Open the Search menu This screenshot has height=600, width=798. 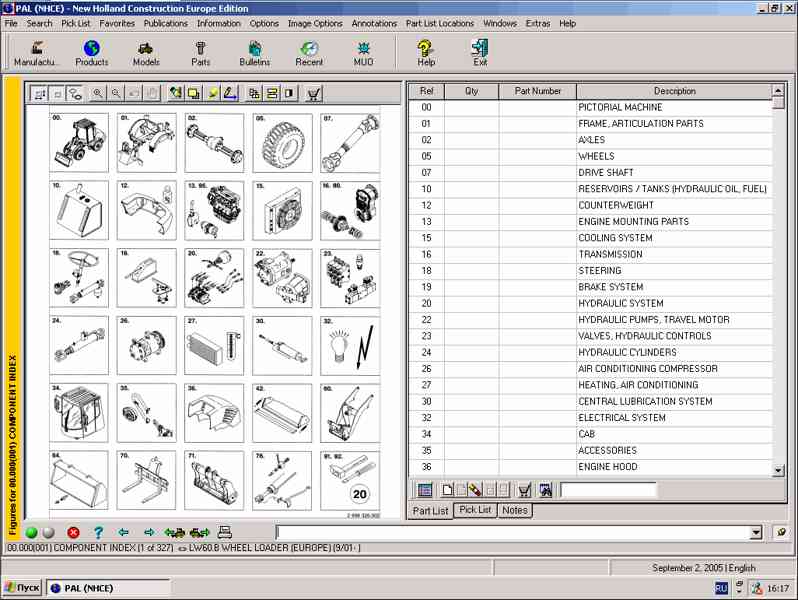pos(39,23)
